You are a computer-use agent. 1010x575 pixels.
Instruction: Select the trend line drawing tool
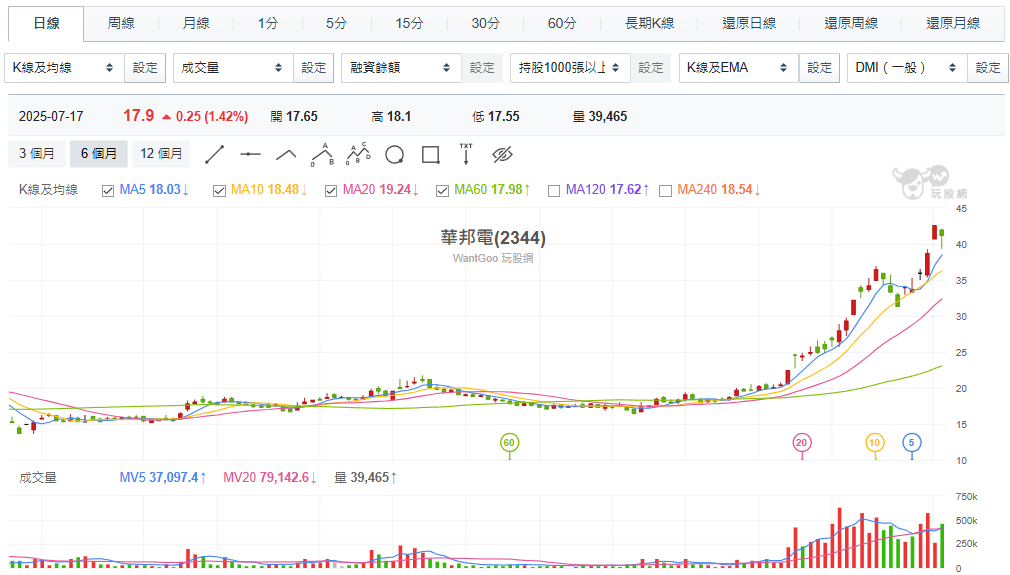point(214,154)
